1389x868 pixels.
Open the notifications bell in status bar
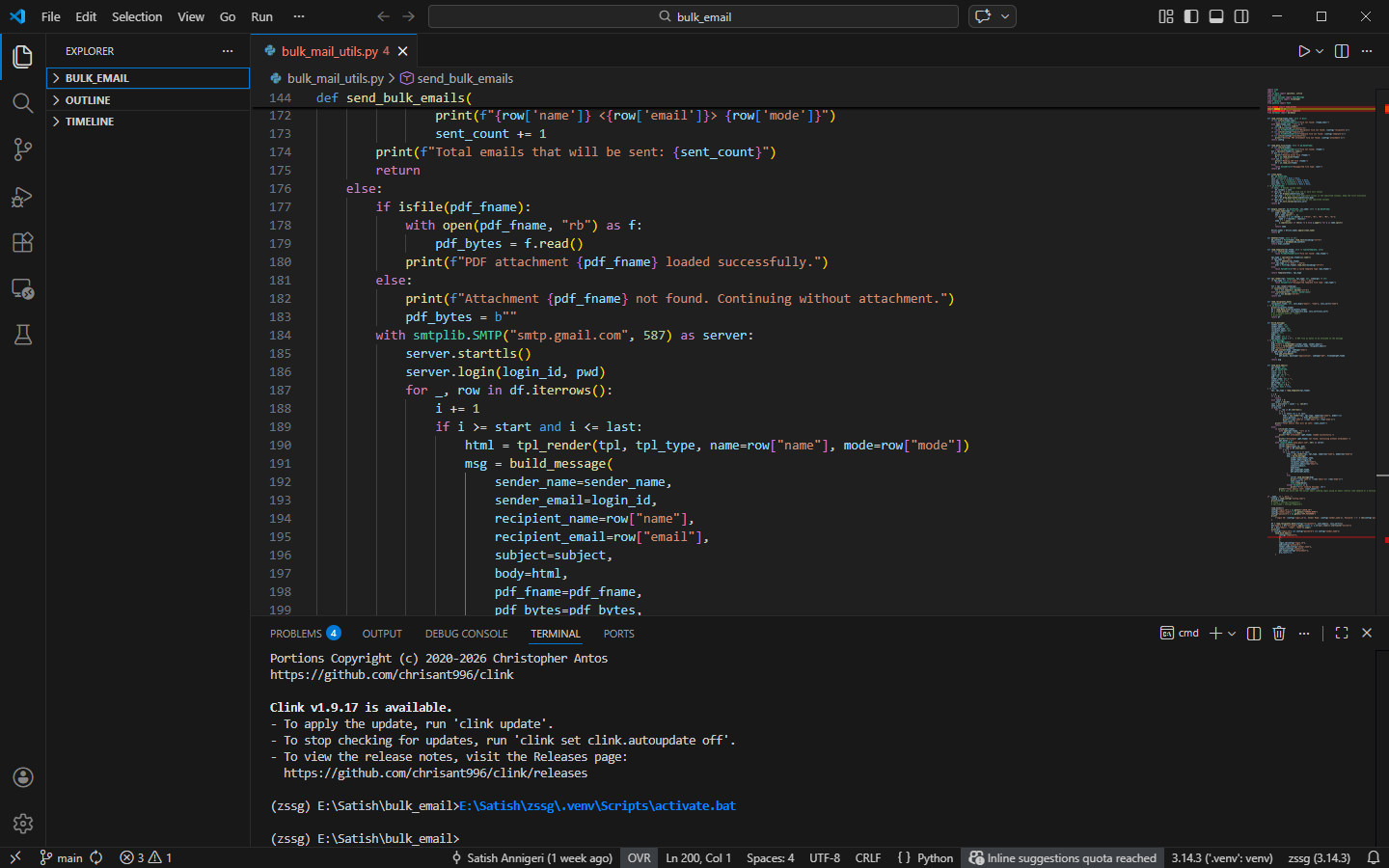pyautogui.click(x=1374, y=857)
